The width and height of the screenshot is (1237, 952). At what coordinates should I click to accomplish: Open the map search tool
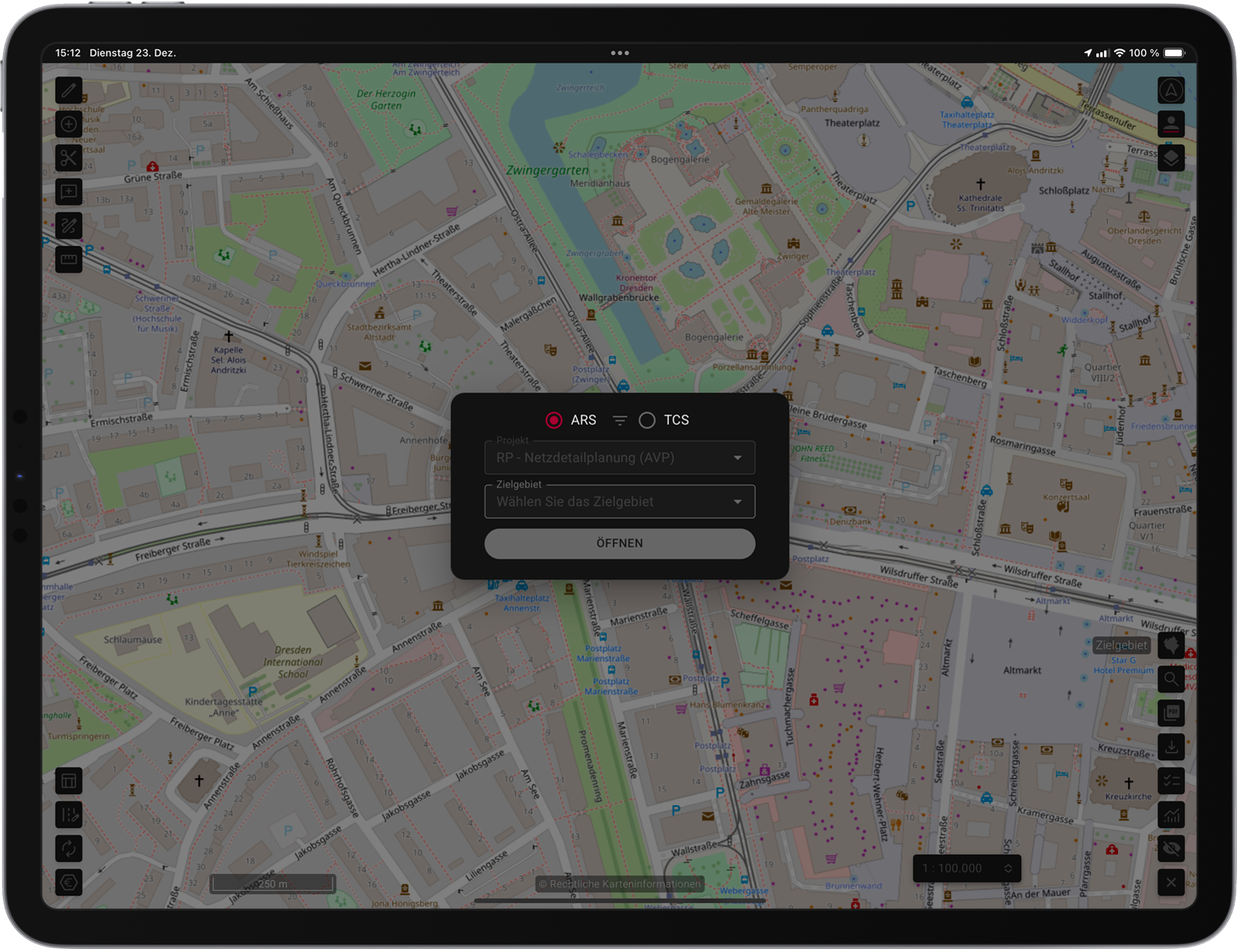pyautogui.click(x=1171, y=679)
